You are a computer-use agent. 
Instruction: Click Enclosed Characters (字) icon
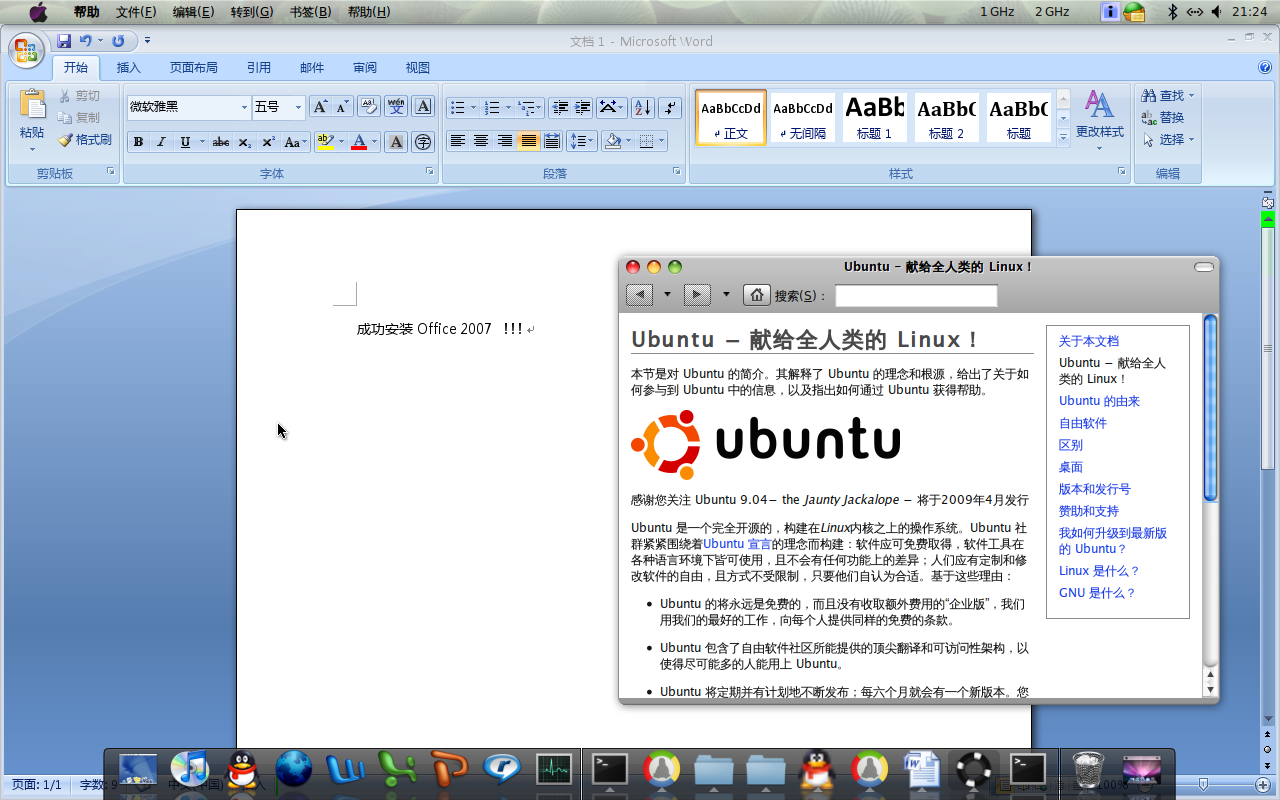click(423, 142)
